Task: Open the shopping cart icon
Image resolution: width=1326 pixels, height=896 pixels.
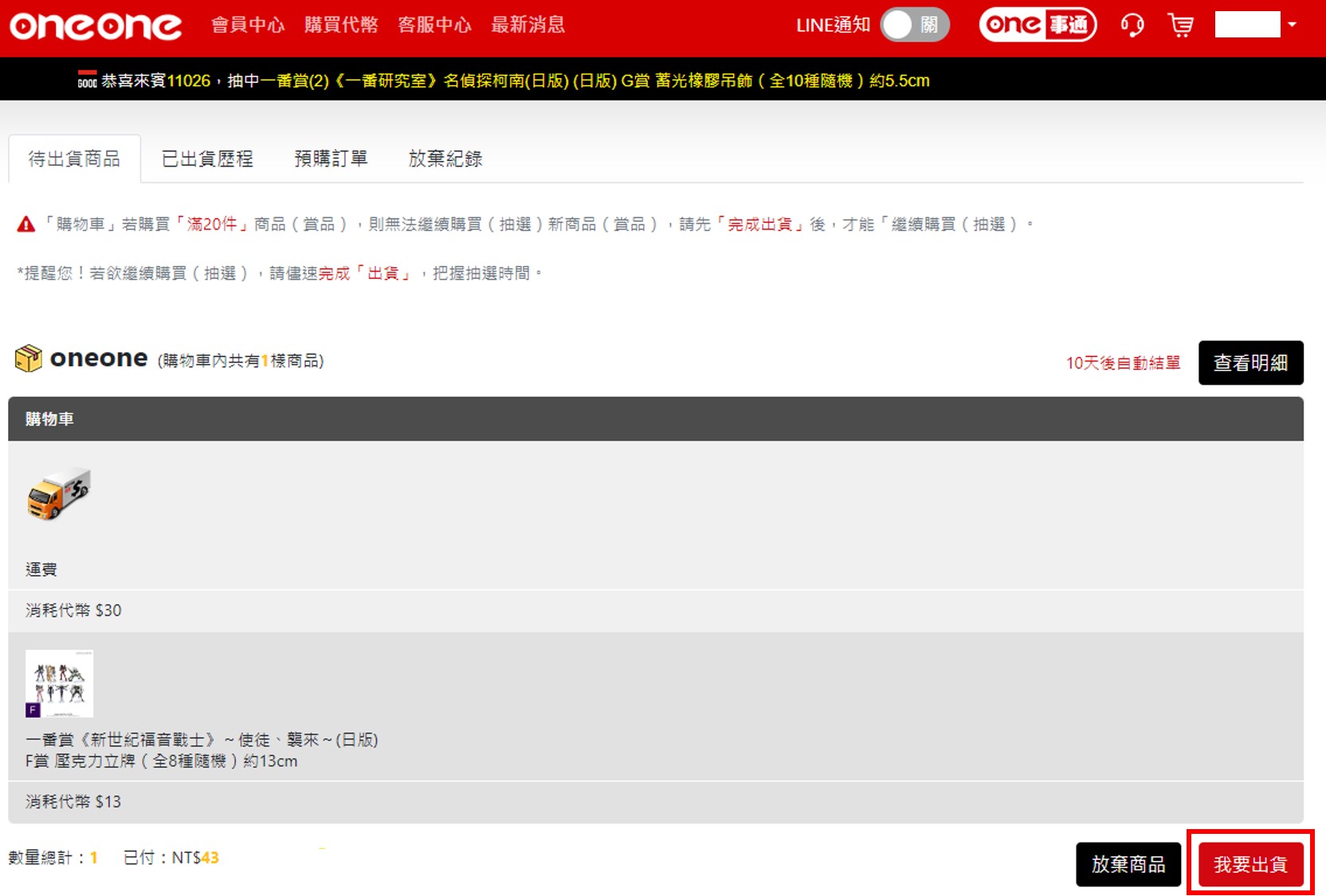Action: pos(1180,25)
